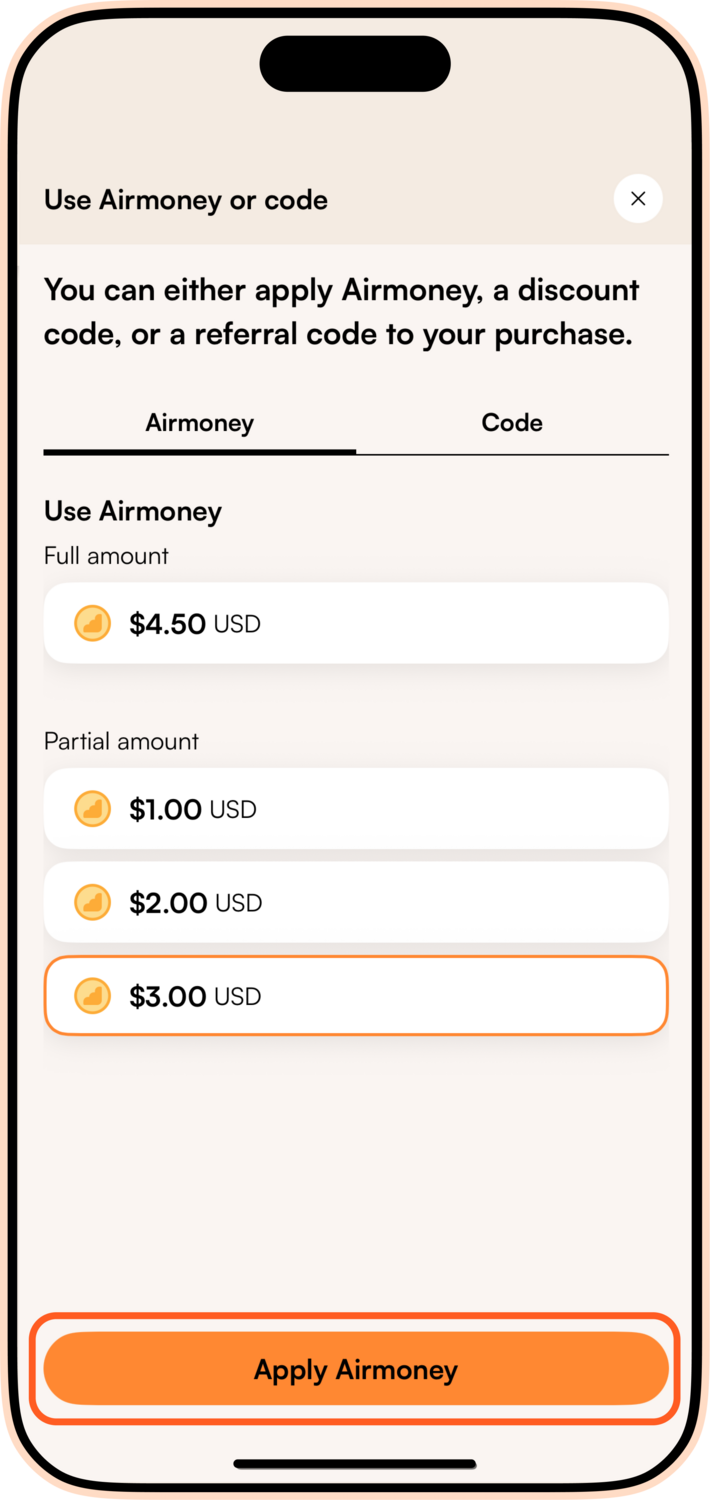710x1500 pixels.
Task: Select the $2.00 USD partial amount
Action: pyautogui.click(x=355, y=902)
